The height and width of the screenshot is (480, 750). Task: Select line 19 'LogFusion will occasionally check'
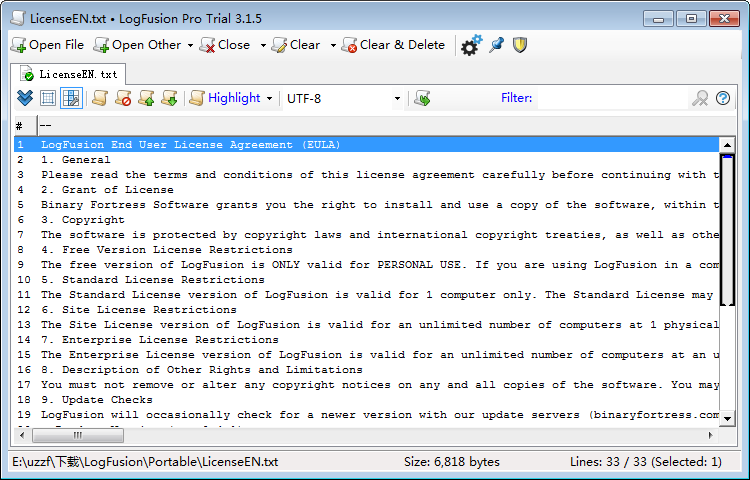pos(366,415)
